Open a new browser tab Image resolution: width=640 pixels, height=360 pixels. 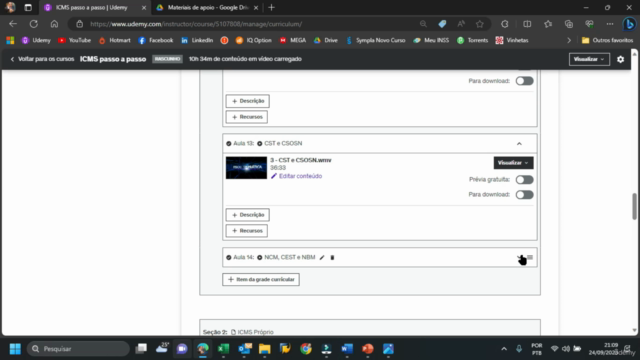[271, 8]
